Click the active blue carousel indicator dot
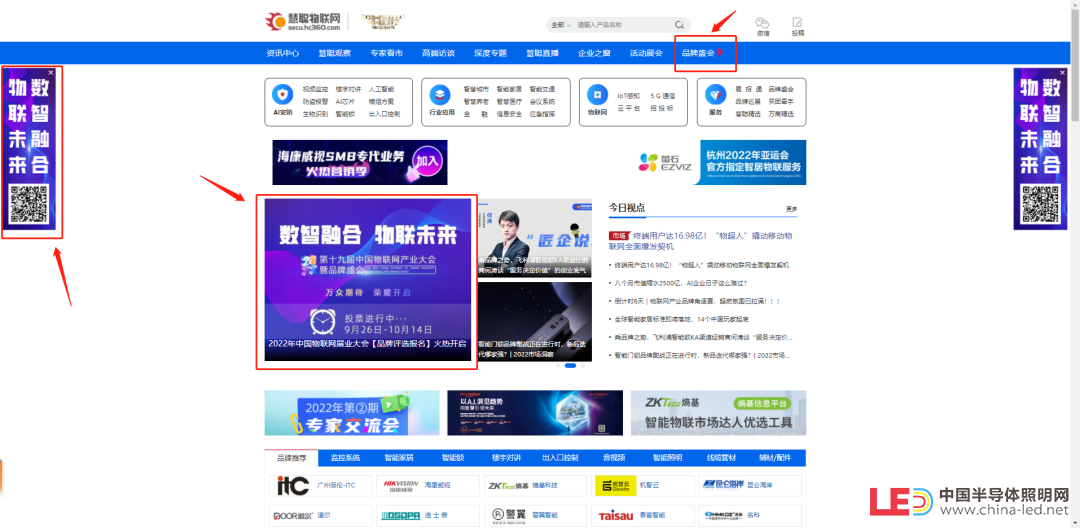 570,366
